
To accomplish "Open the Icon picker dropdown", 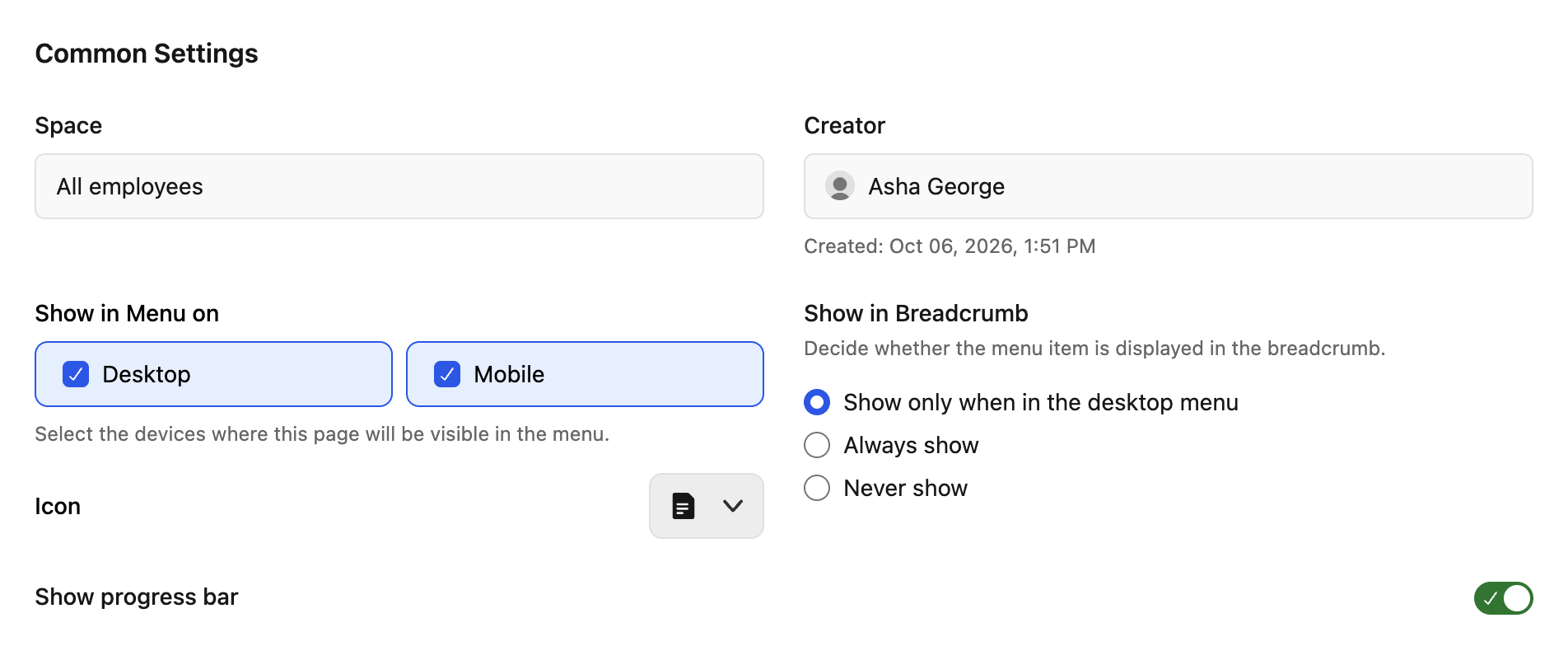I will 707,506.
